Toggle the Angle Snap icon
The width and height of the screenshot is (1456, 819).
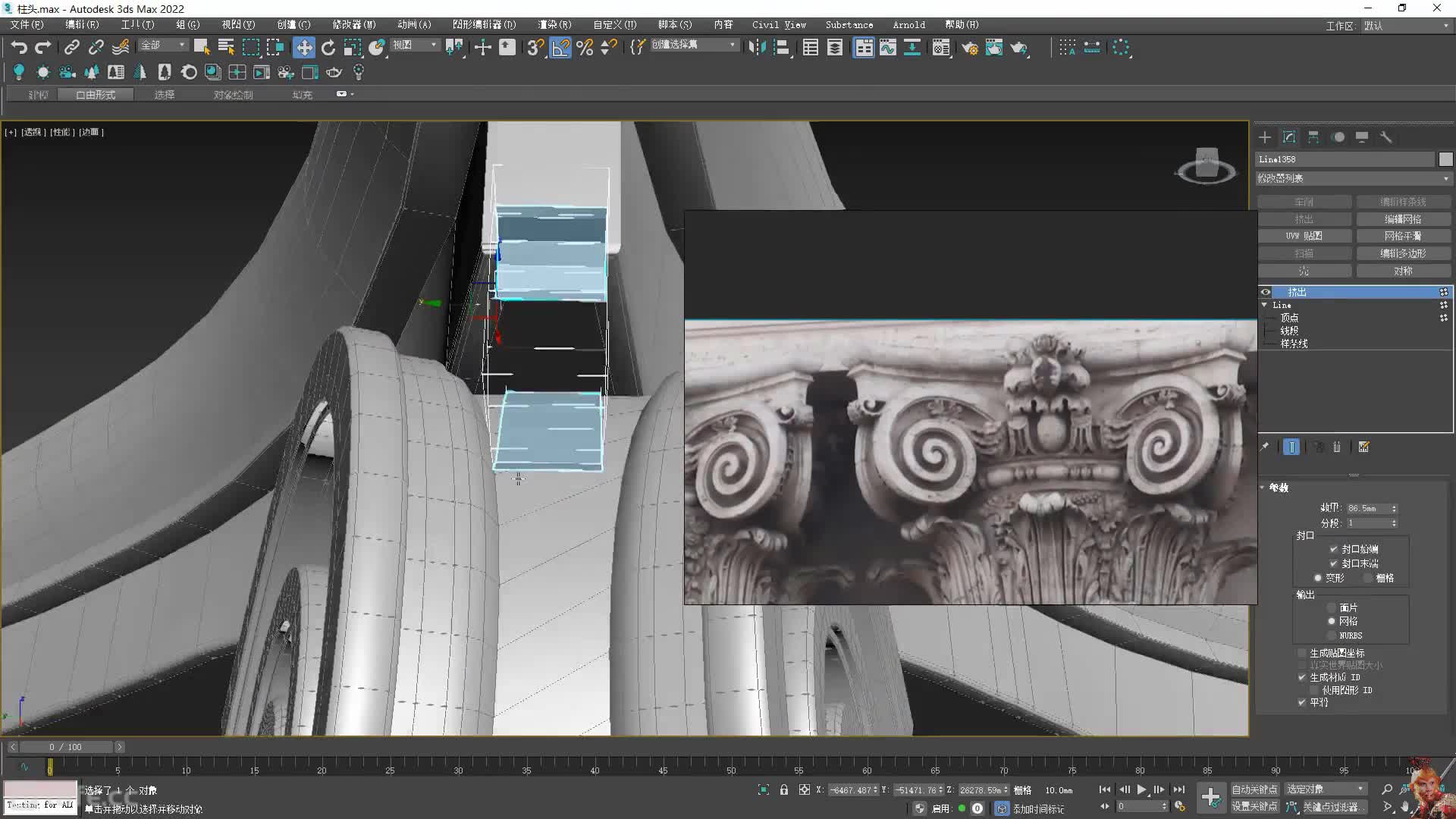point(560,48)
